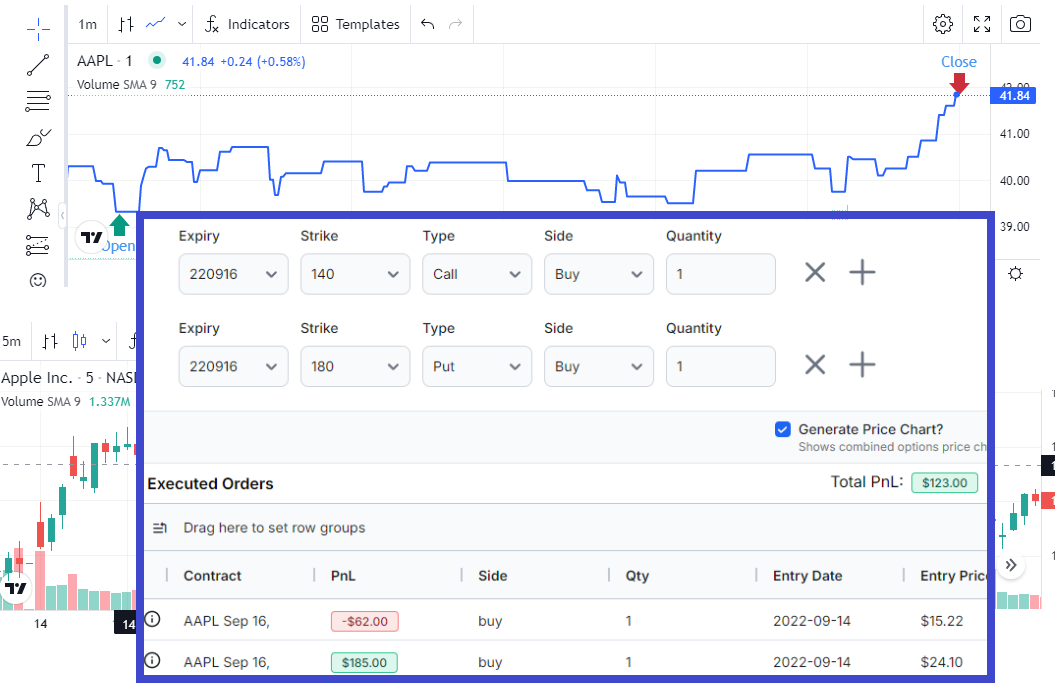Image resolution: width=1055 pixels, height=683 pixels.
Task: Toggle fullscreen mode for the chart
Action: pos(982,24)
